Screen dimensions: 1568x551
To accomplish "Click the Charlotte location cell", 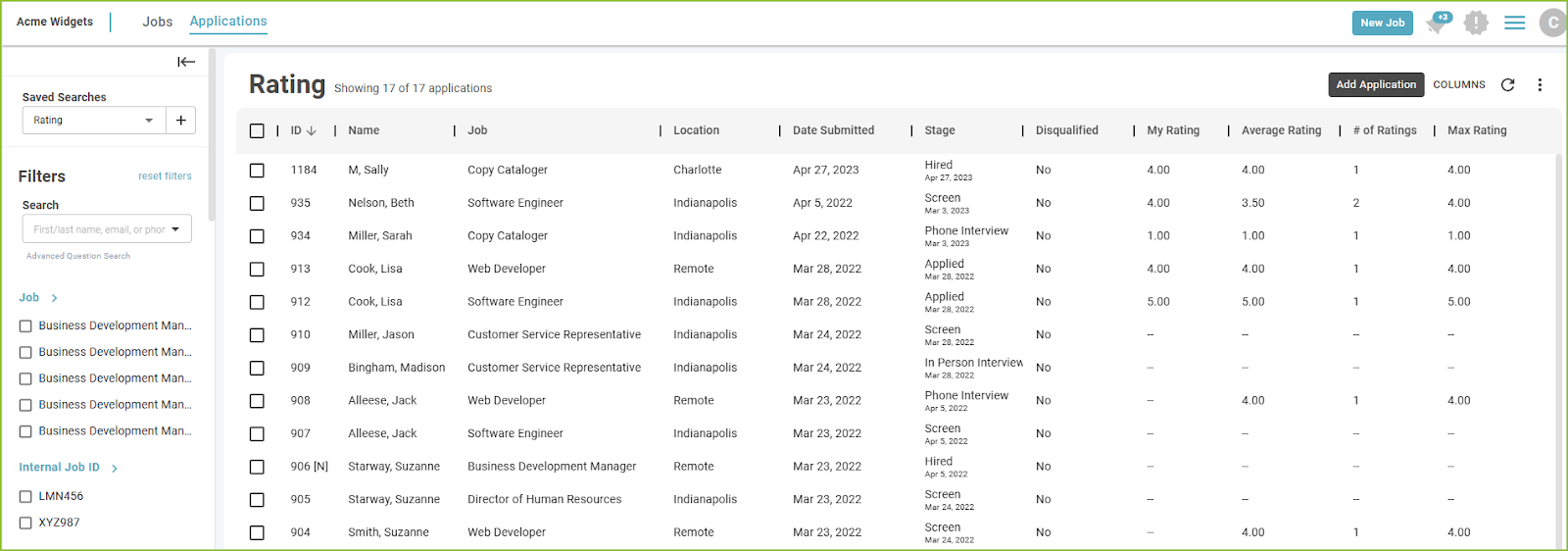I will point(698,171).
